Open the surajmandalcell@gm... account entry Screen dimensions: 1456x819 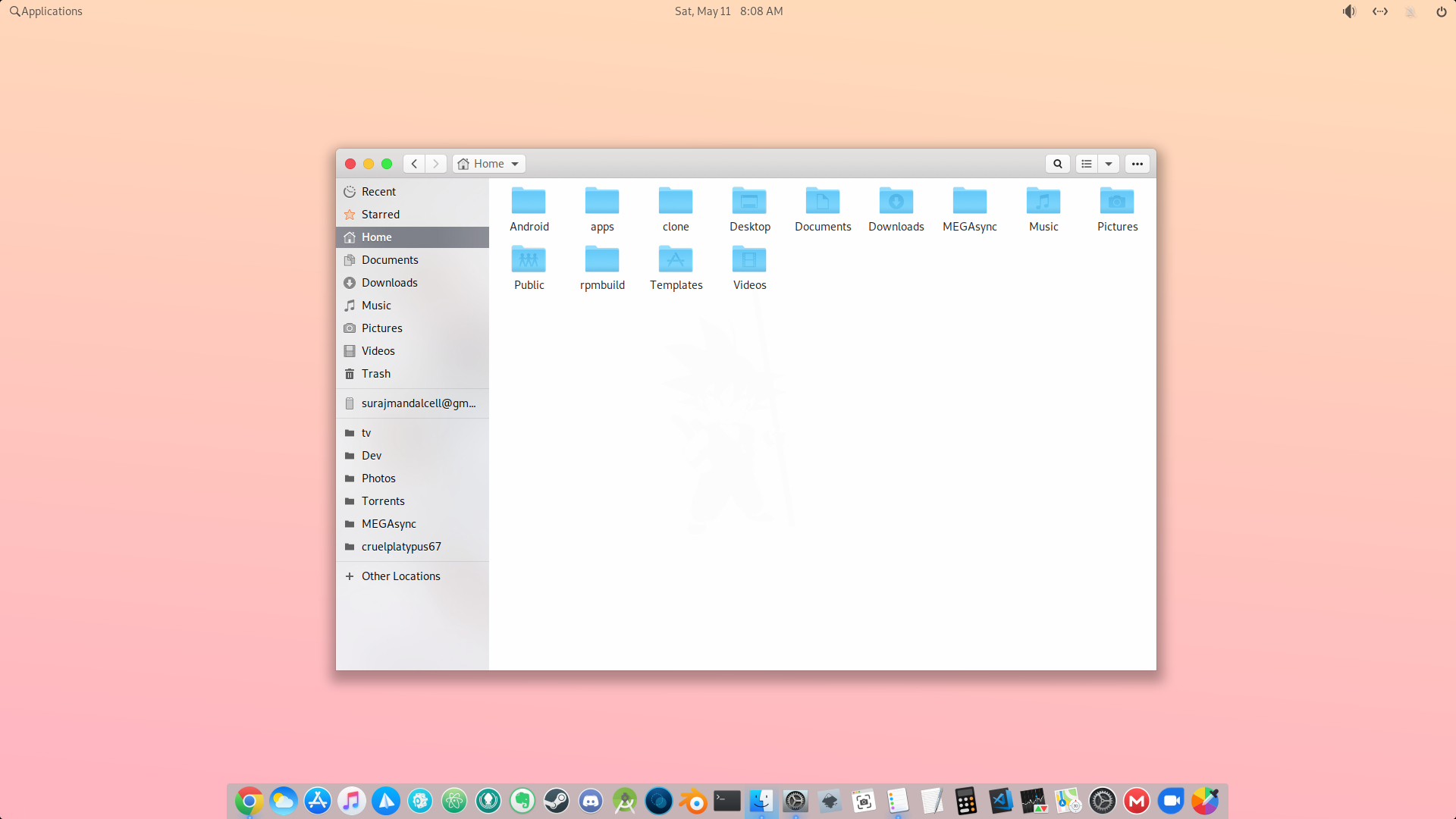coord(418,403)
